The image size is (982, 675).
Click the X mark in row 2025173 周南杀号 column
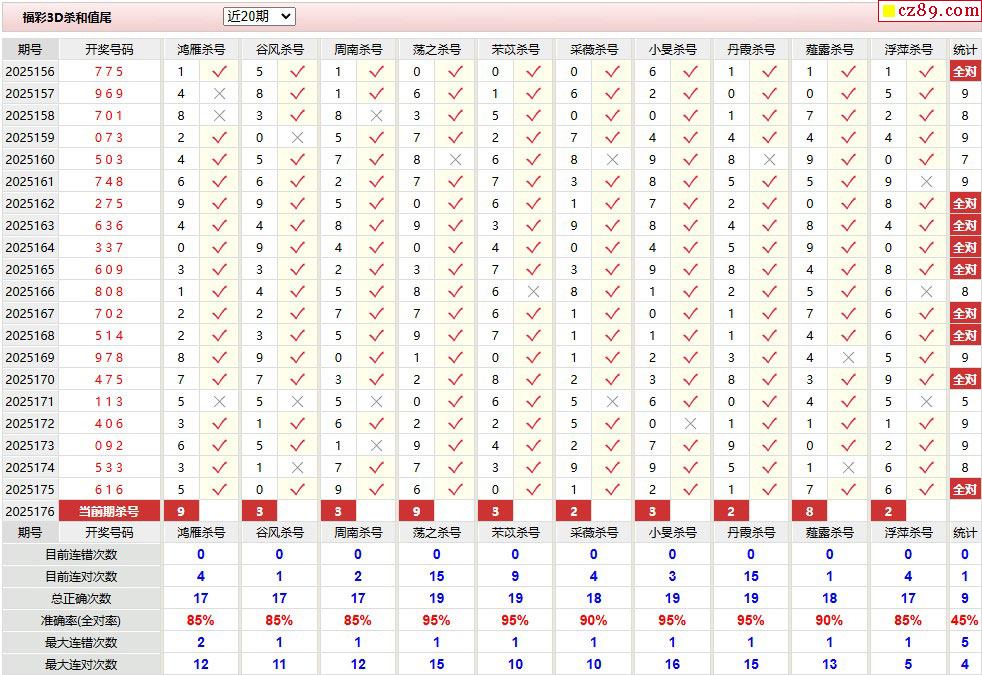pyautogui.click(x=376, y=446)
